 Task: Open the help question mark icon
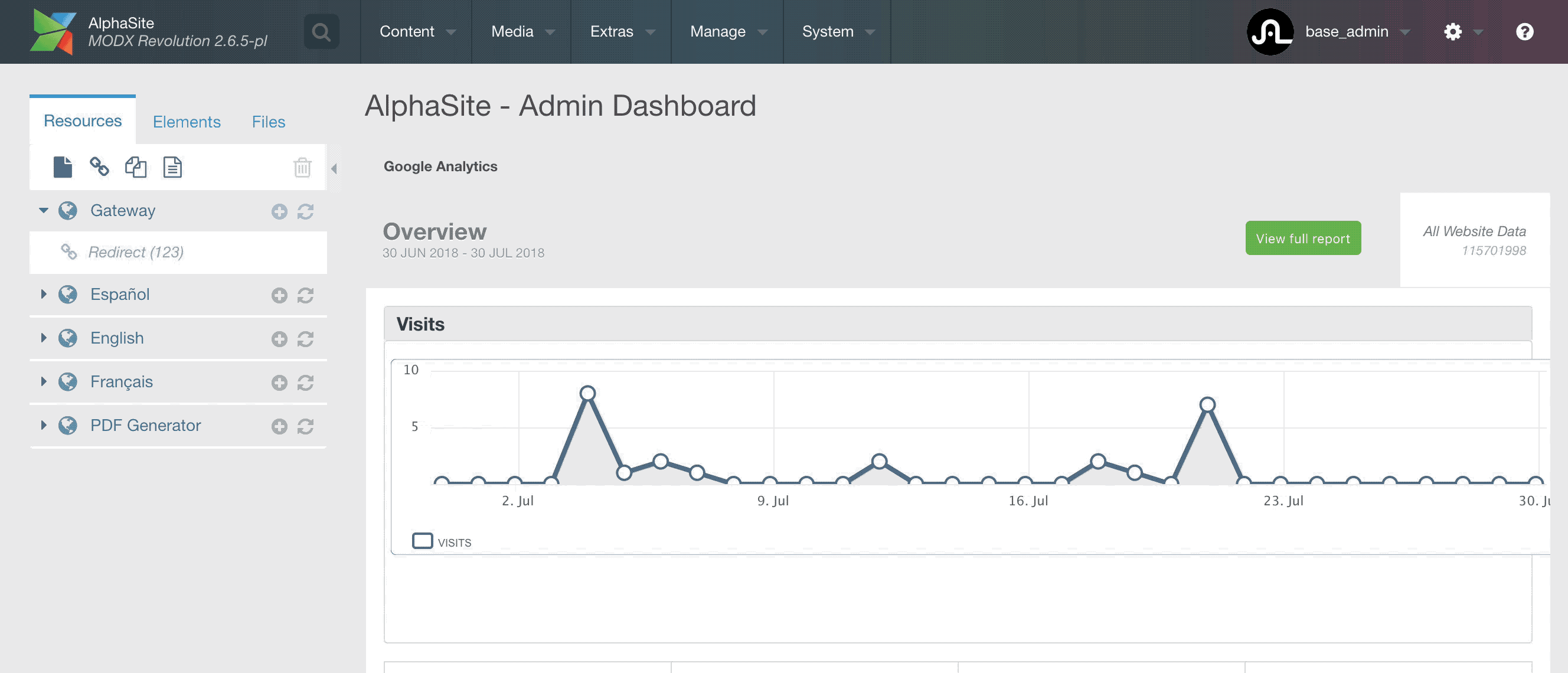pyautogui.click(x=1524, y=32)
